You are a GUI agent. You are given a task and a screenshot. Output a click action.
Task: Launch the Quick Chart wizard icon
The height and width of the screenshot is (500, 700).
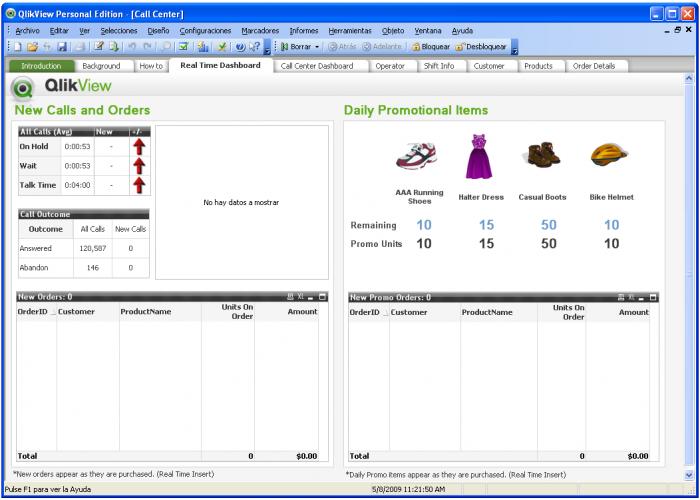pos(203,47)
